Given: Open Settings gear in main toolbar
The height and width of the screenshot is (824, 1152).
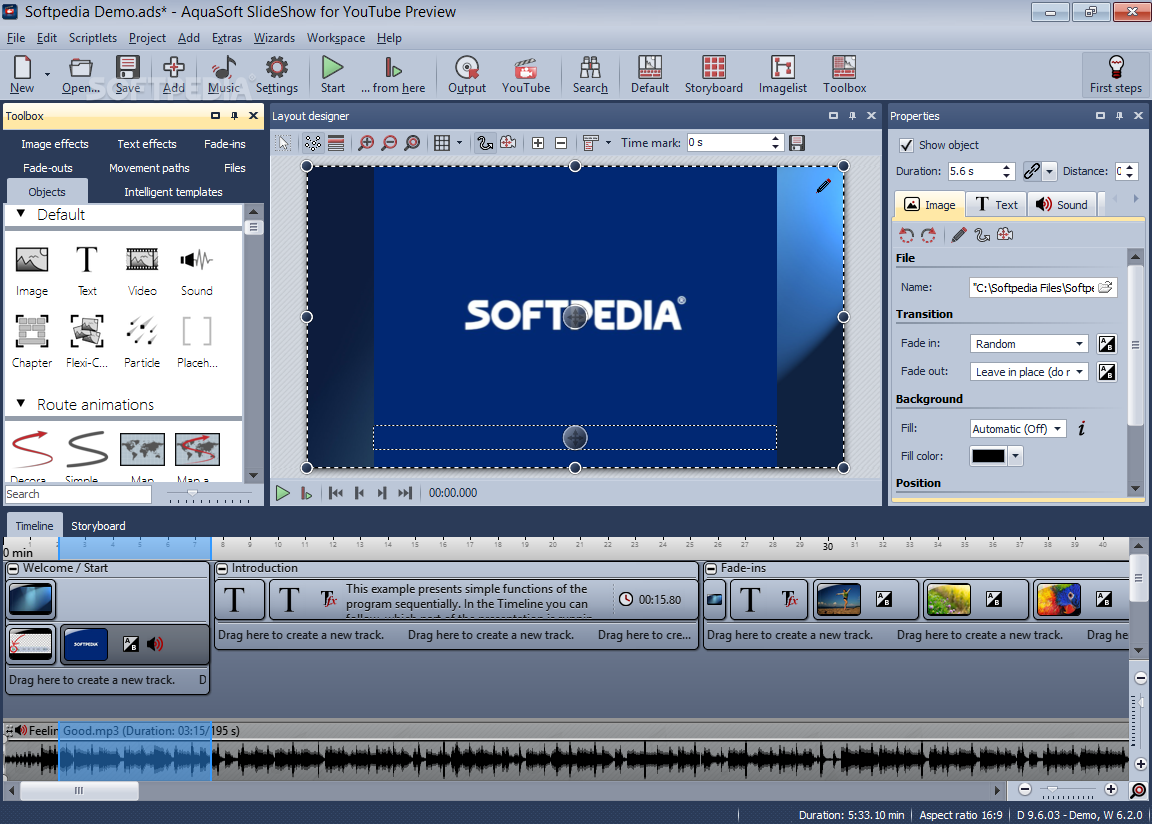Looking at the screenshot, I should pyautogui.click(x=277, y=75).
